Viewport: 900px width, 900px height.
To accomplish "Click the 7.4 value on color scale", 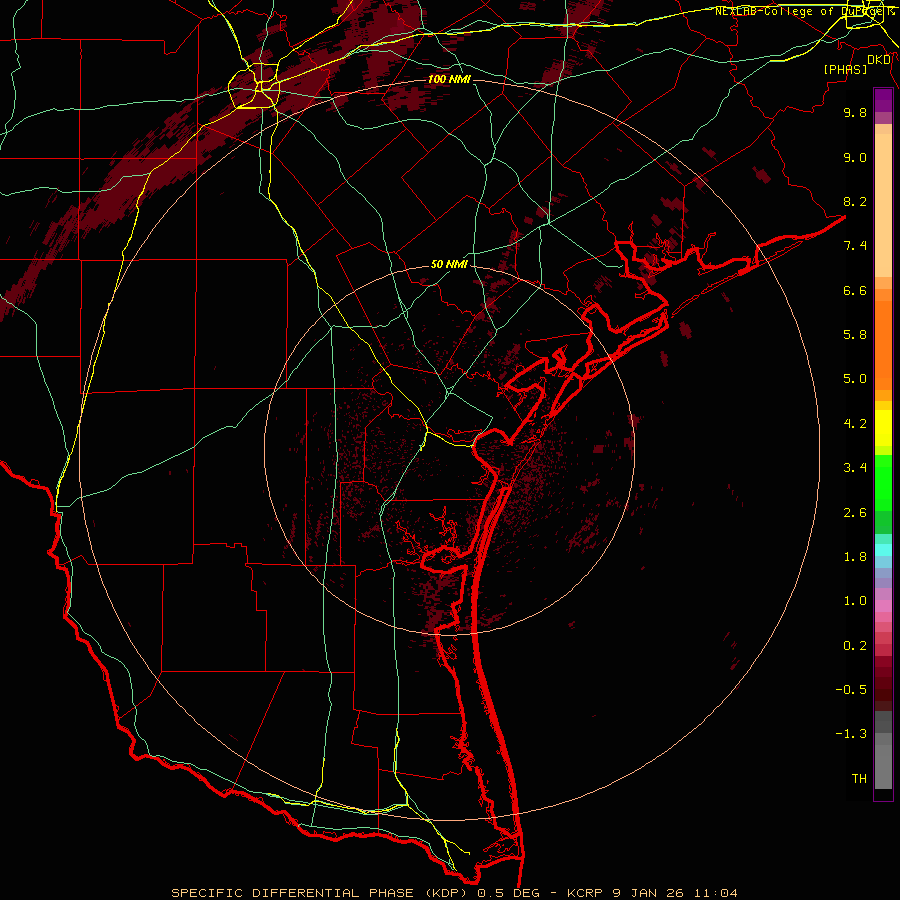I will tap(855, 246).
